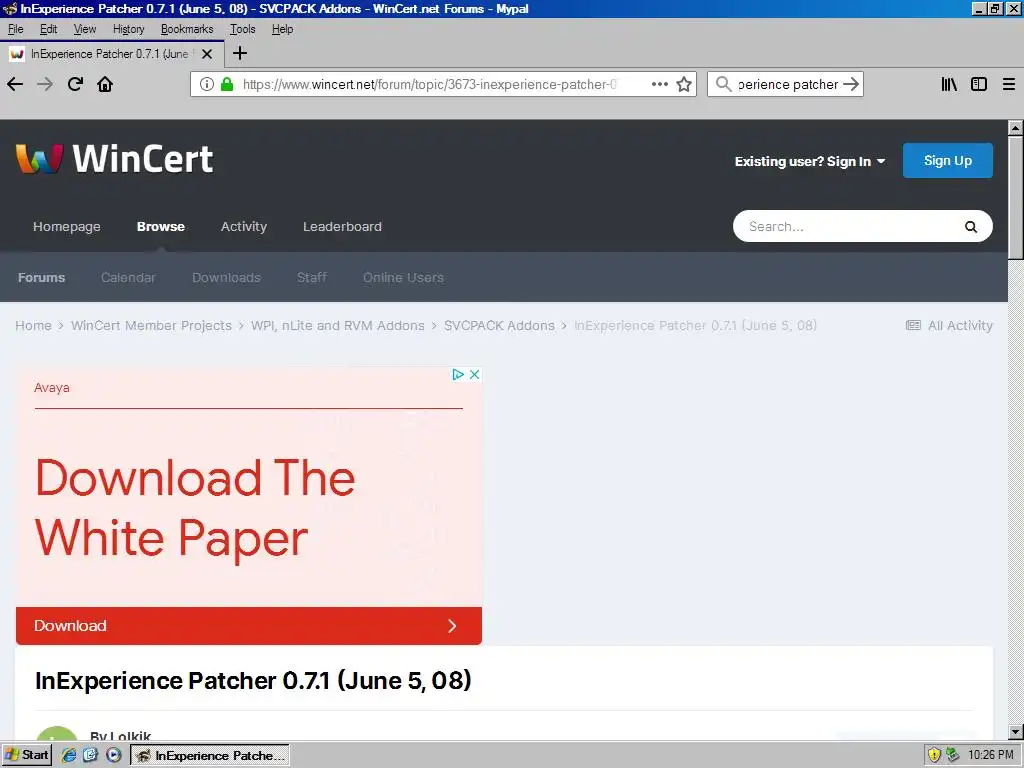Open the Library bookmarks icon
The image size is (1024, 768).
click(949, 84)
